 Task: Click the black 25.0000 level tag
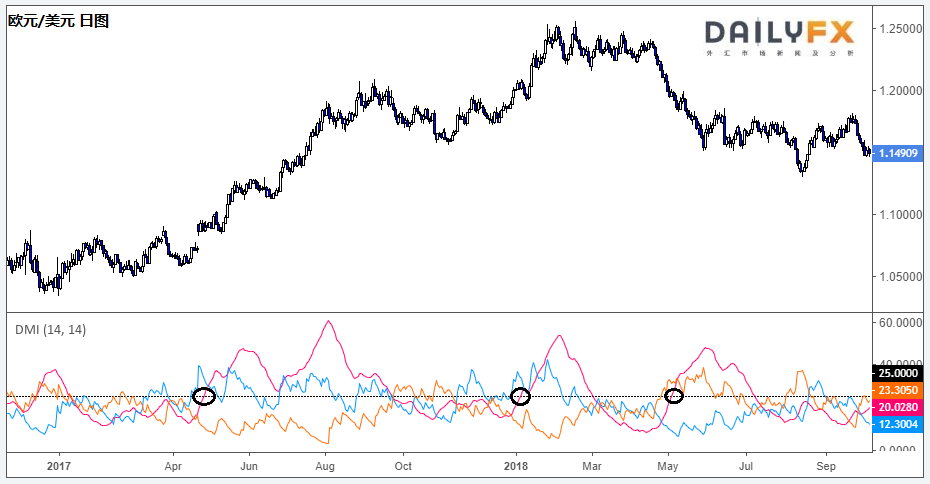(897, 373)
